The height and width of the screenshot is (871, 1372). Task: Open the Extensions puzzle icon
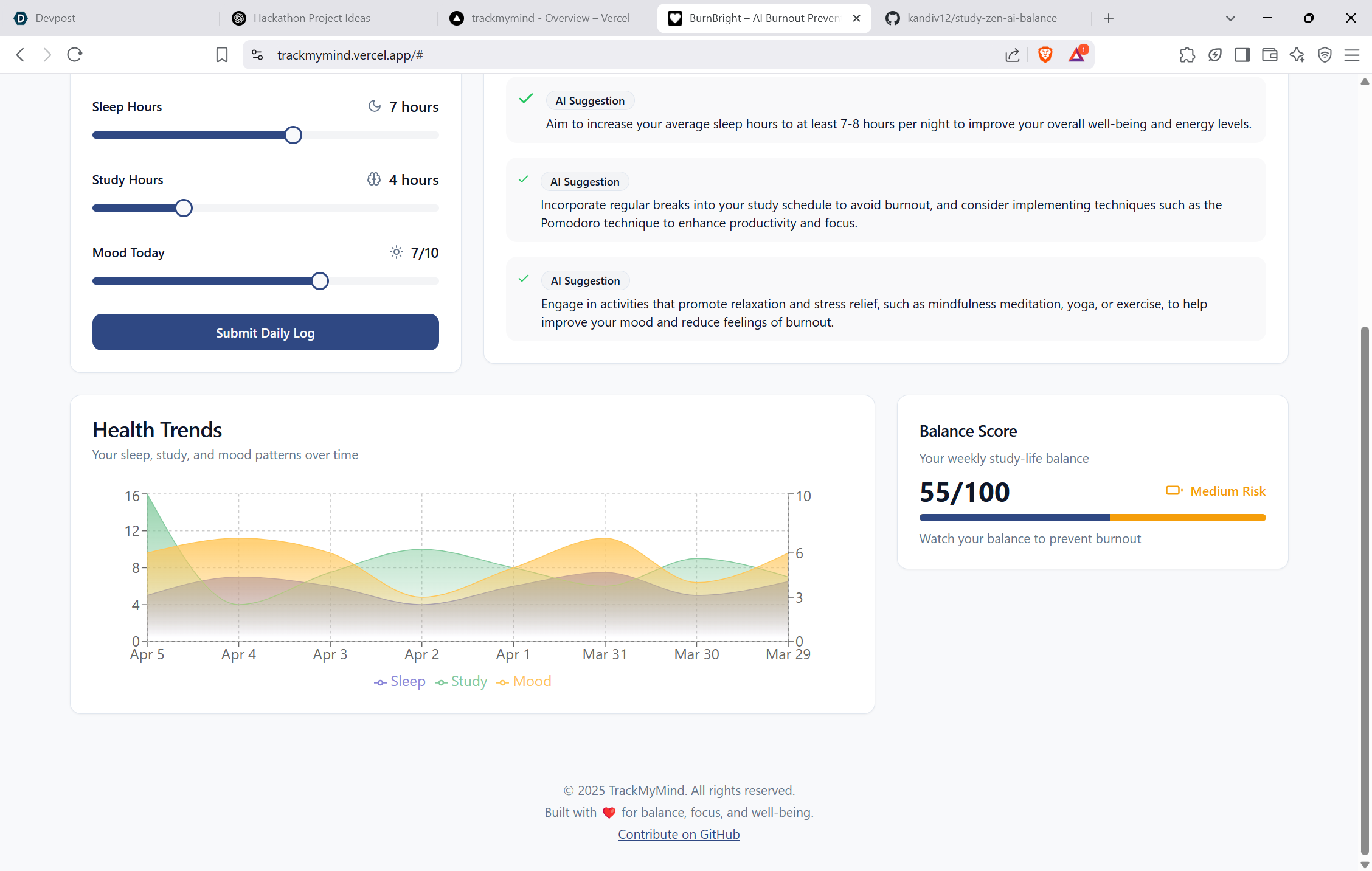pos(1187,55)
